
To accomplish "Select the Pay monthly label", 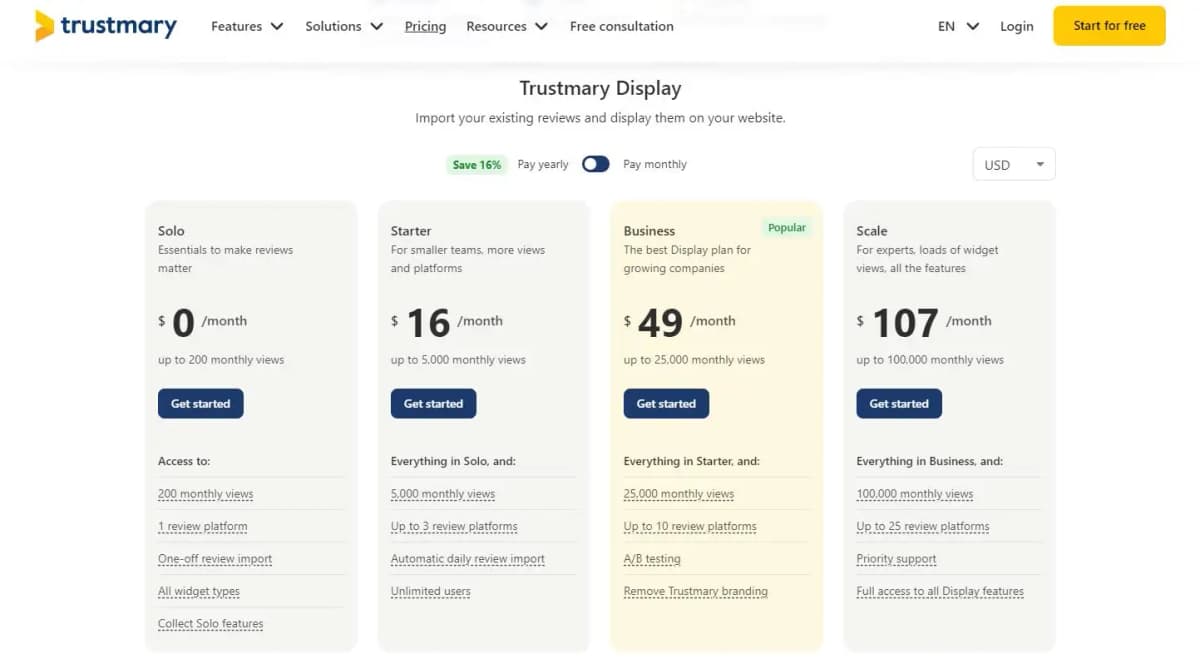I will [655, 164].
